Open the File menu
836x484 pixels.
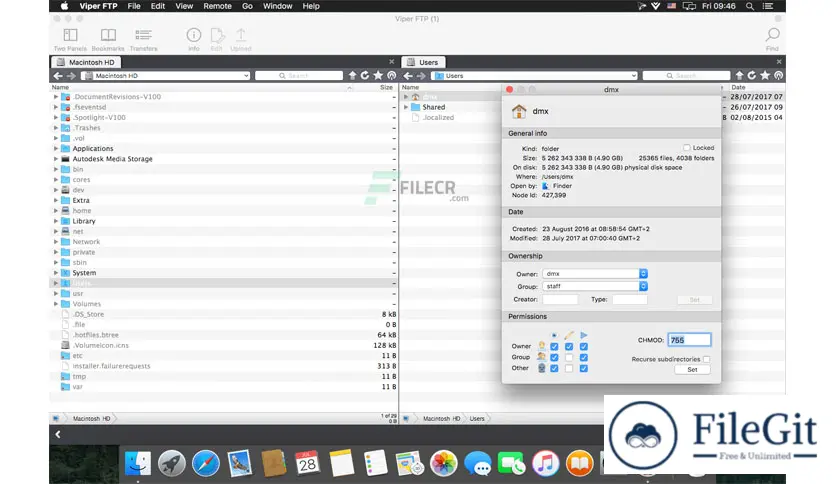pos(134,6)
